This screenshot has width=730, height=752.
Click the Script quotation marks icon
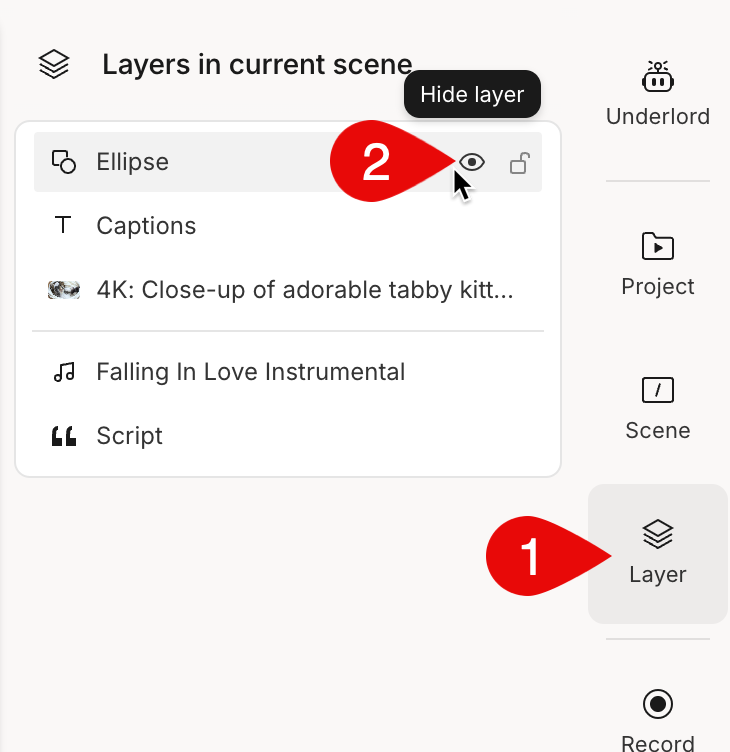pos(64,436)
